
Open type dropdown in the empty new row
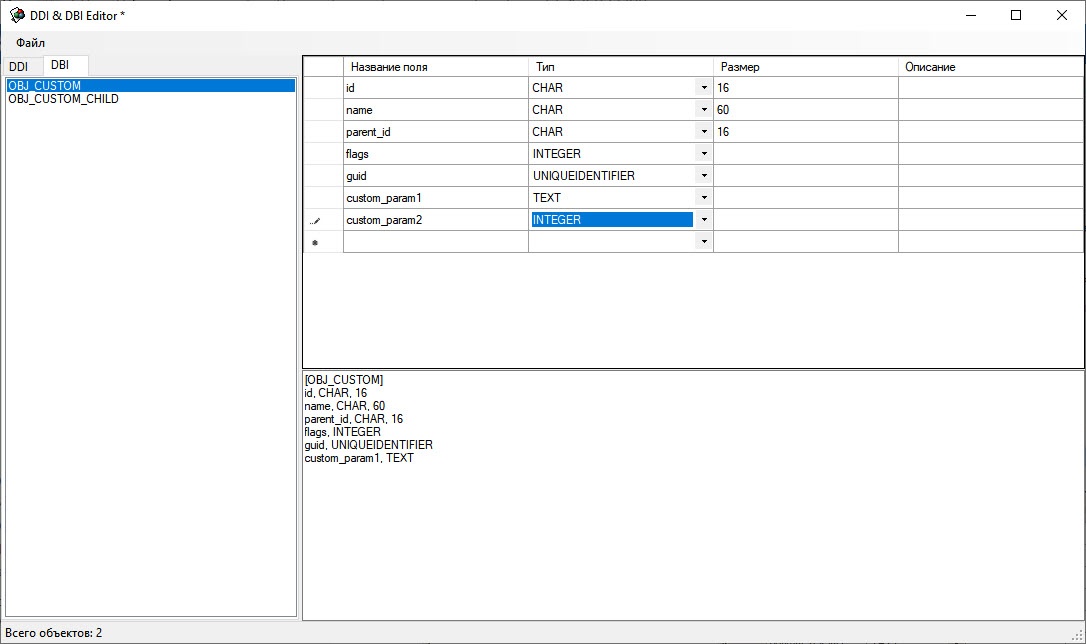704,242
